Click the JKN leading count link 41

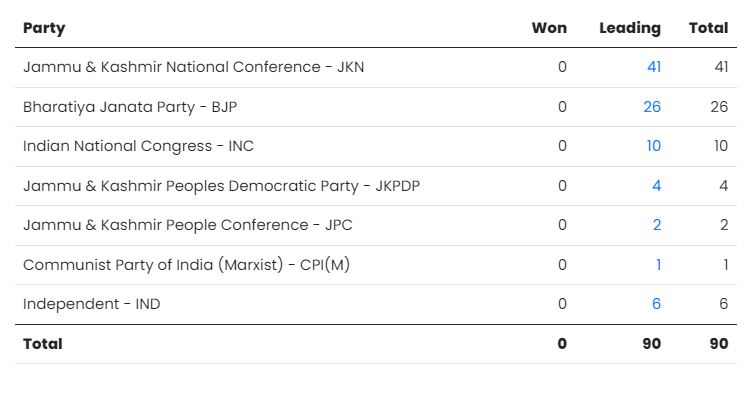pyautogui.click(x=653, y=67)
